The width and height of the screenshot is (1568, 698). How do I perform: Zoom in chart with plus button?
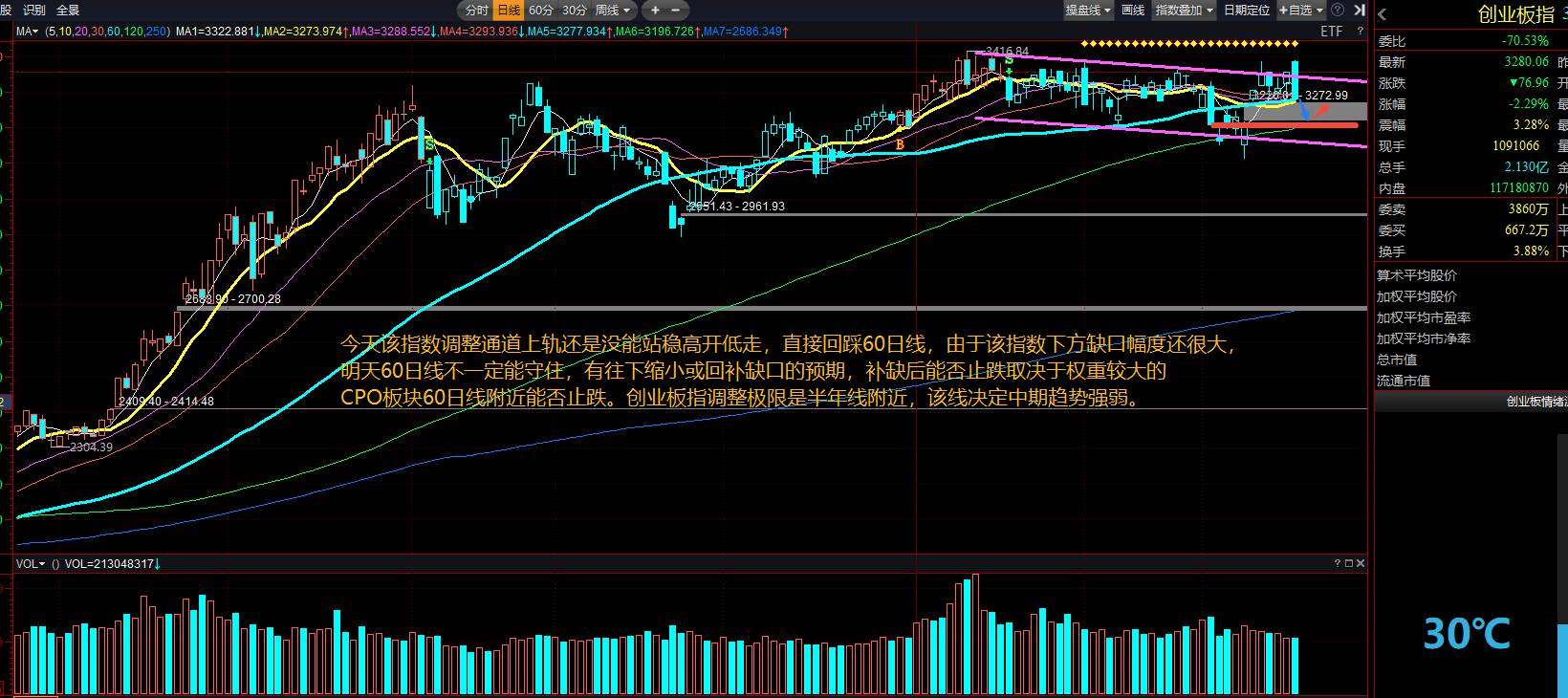[x=655, y=11]
